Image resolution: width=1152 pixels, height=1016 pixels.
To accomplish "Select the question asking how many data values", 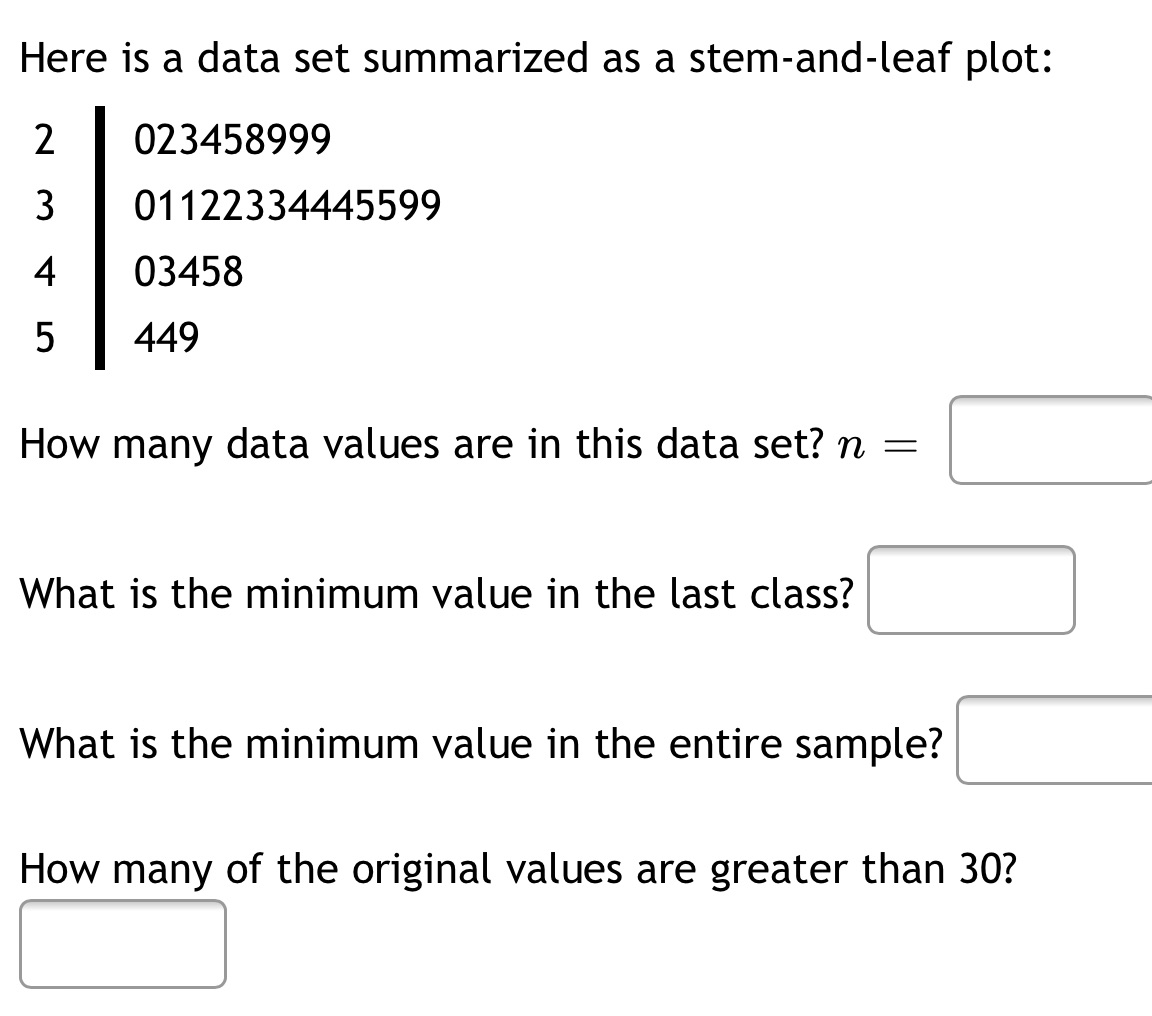I will pyautogui.click(x=420, y=444).
